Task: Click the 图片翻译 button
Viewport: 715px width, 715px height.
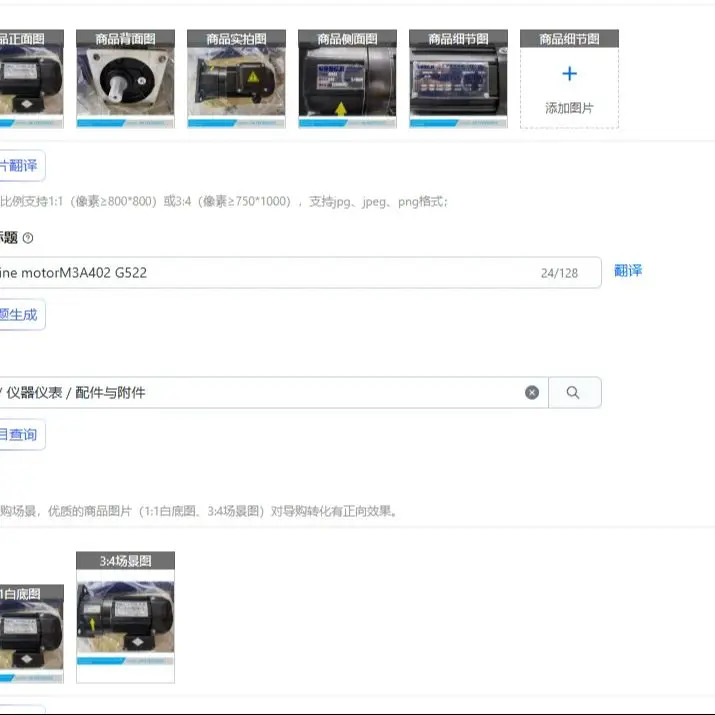Action: [x=22, y=166]
